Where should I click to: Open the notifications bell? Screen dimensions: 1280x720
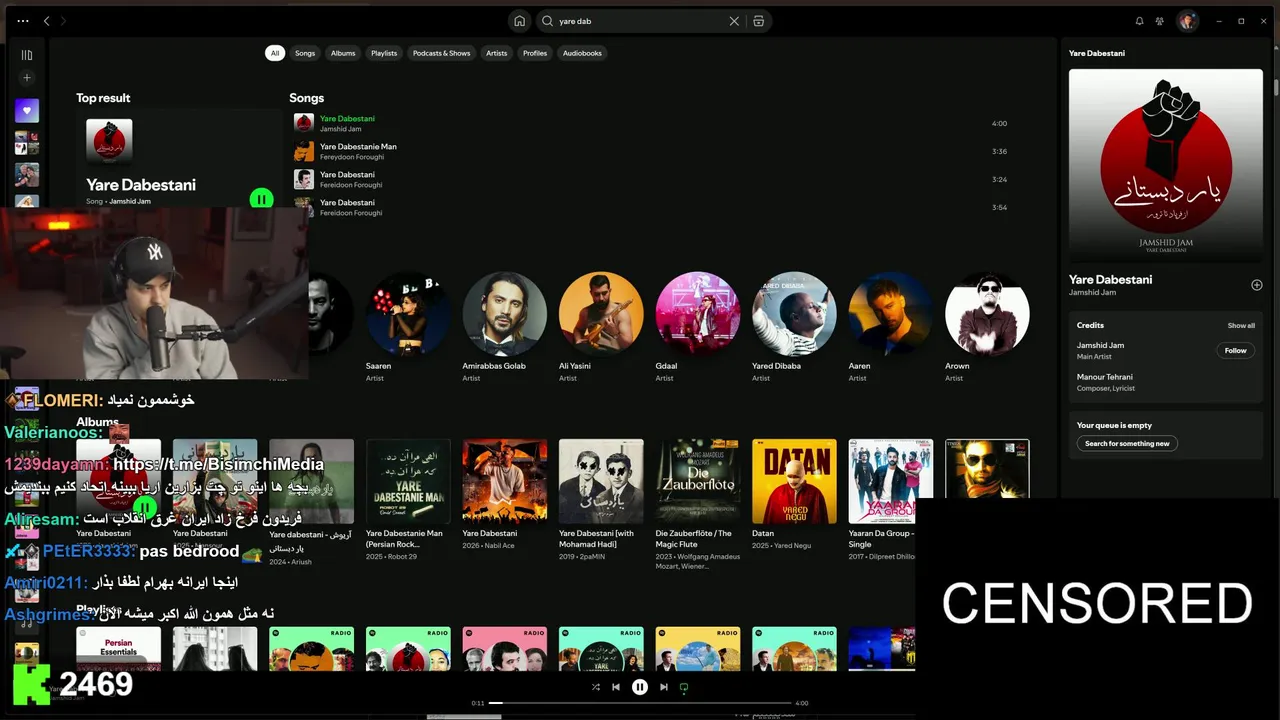[x=1139, y=21]
